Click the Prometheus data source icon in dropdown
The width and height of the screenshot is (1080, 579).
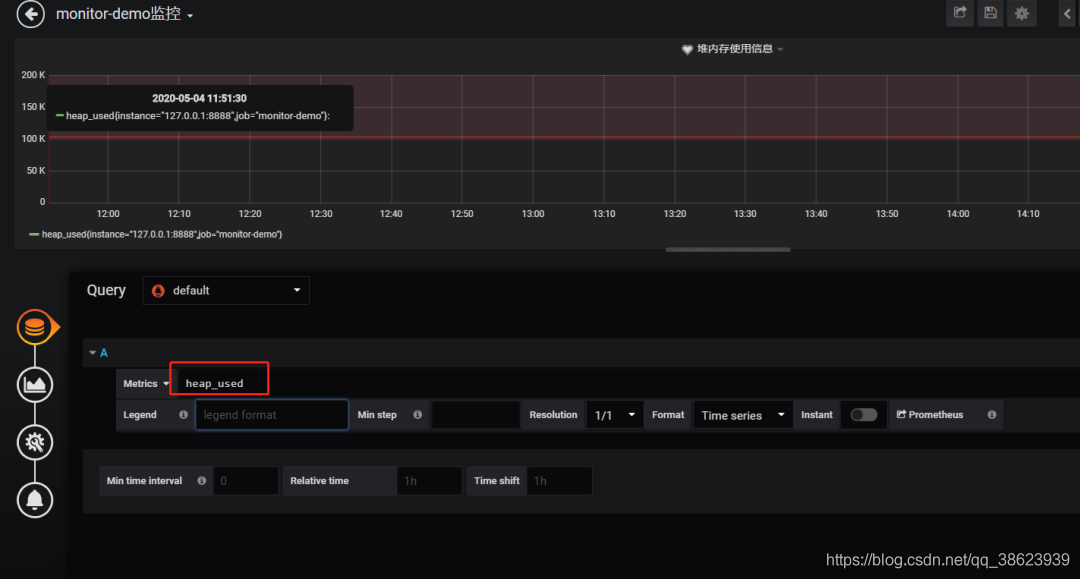coord(158,291)
